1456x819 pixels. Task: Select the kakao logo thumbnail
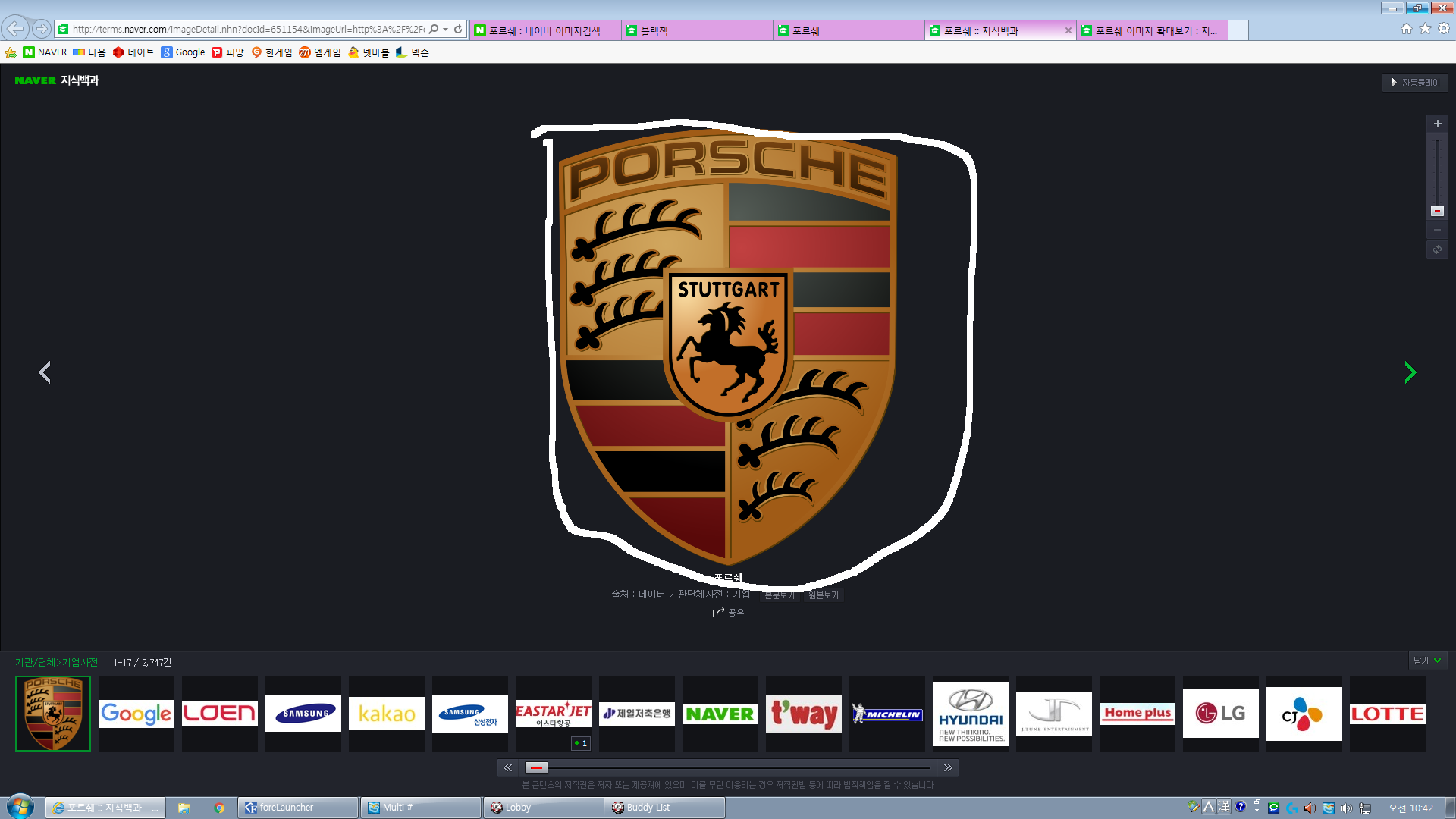(x=387, y=714)
